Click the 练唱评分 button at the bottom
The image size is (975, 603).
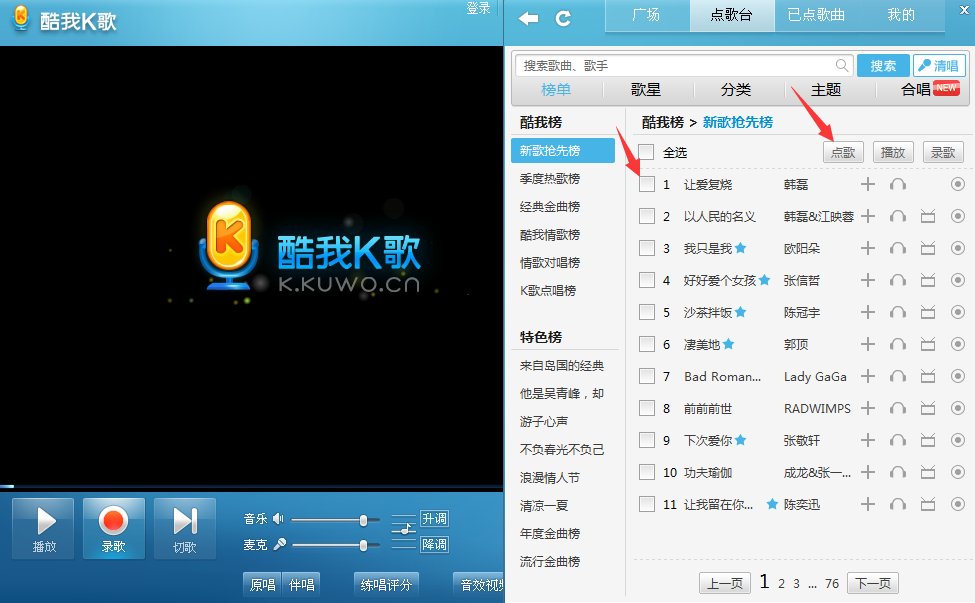(385, 584)
